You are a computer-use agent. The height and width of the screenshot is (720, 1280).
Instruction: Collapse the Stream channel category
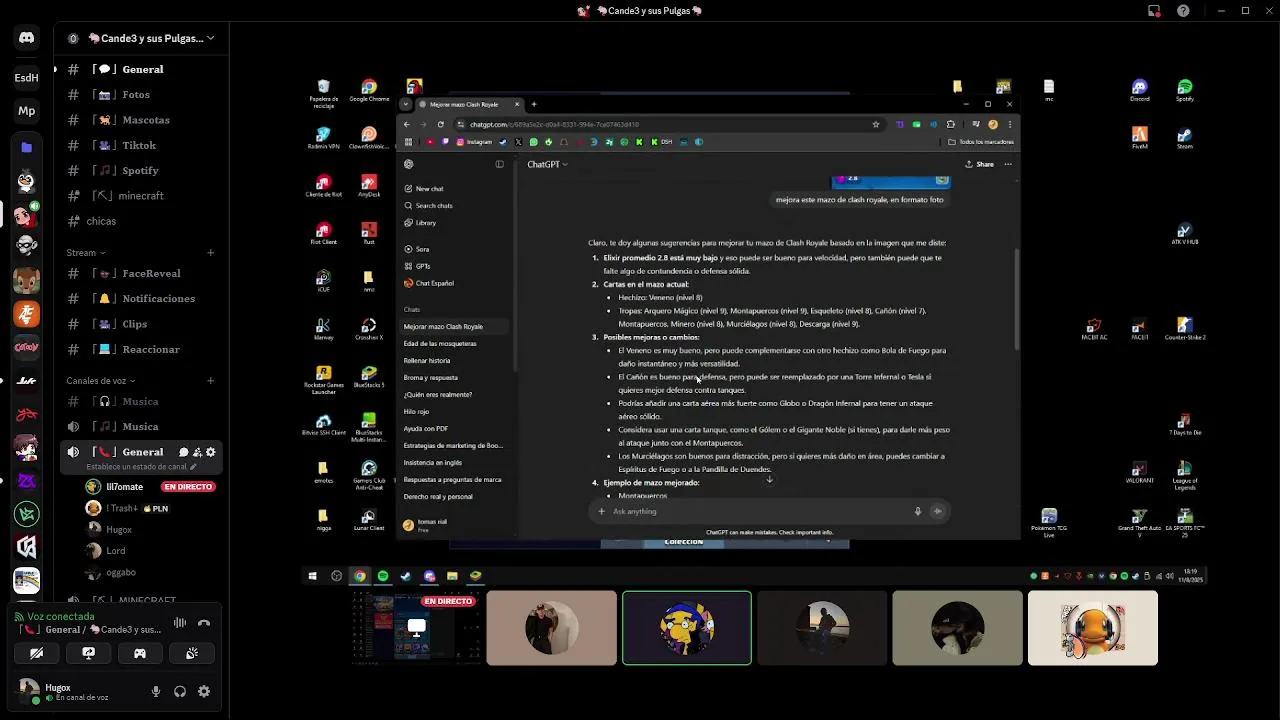pos(86,253)
